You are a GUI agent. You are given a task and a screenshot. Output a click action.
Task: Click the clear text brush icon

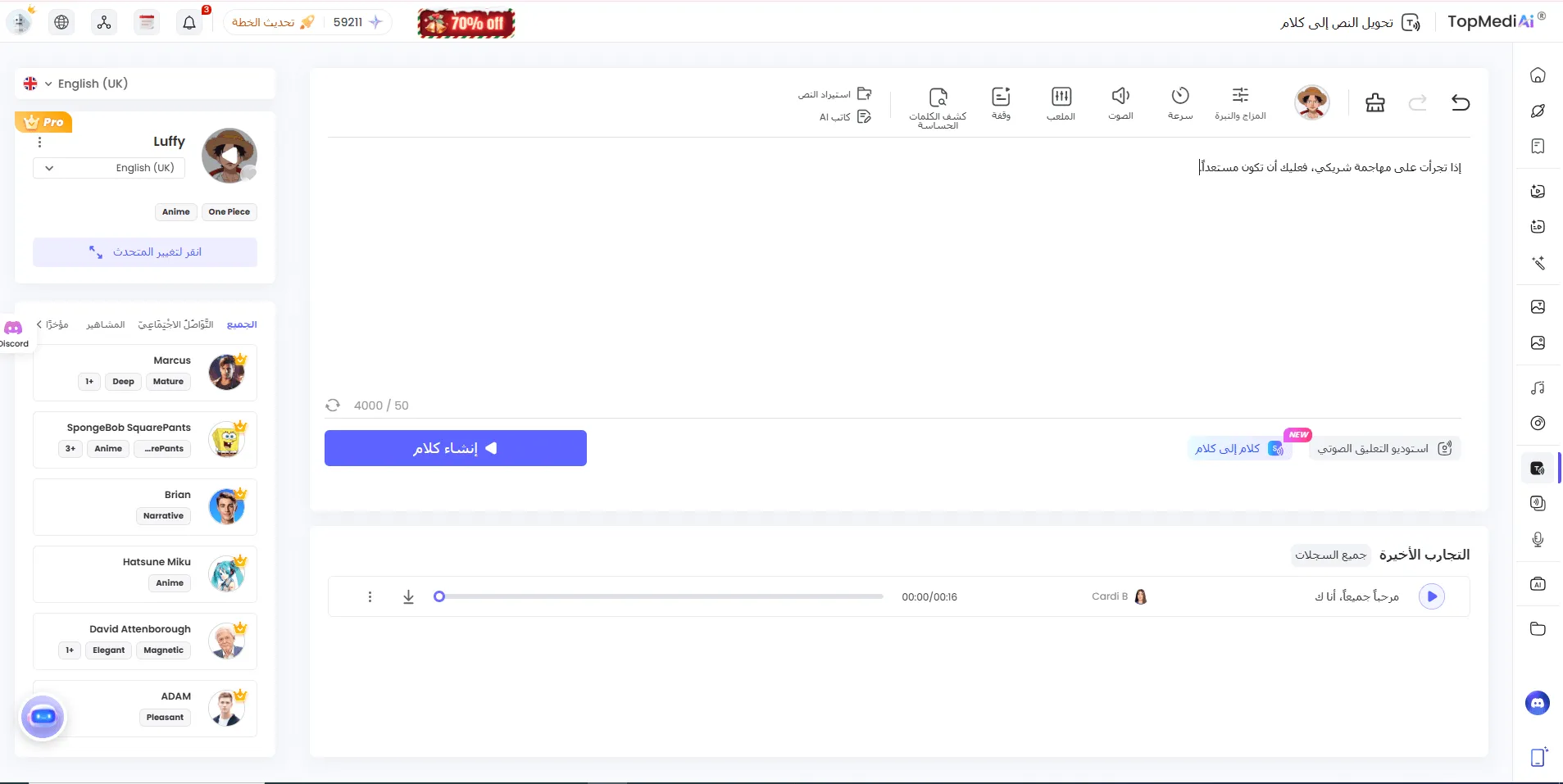click(x=1375, y=102)
